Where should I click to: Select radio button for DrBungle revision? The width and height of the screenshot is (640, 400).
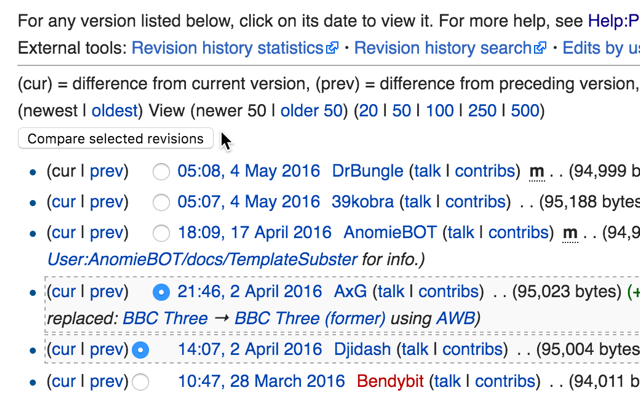click(161, 172)
